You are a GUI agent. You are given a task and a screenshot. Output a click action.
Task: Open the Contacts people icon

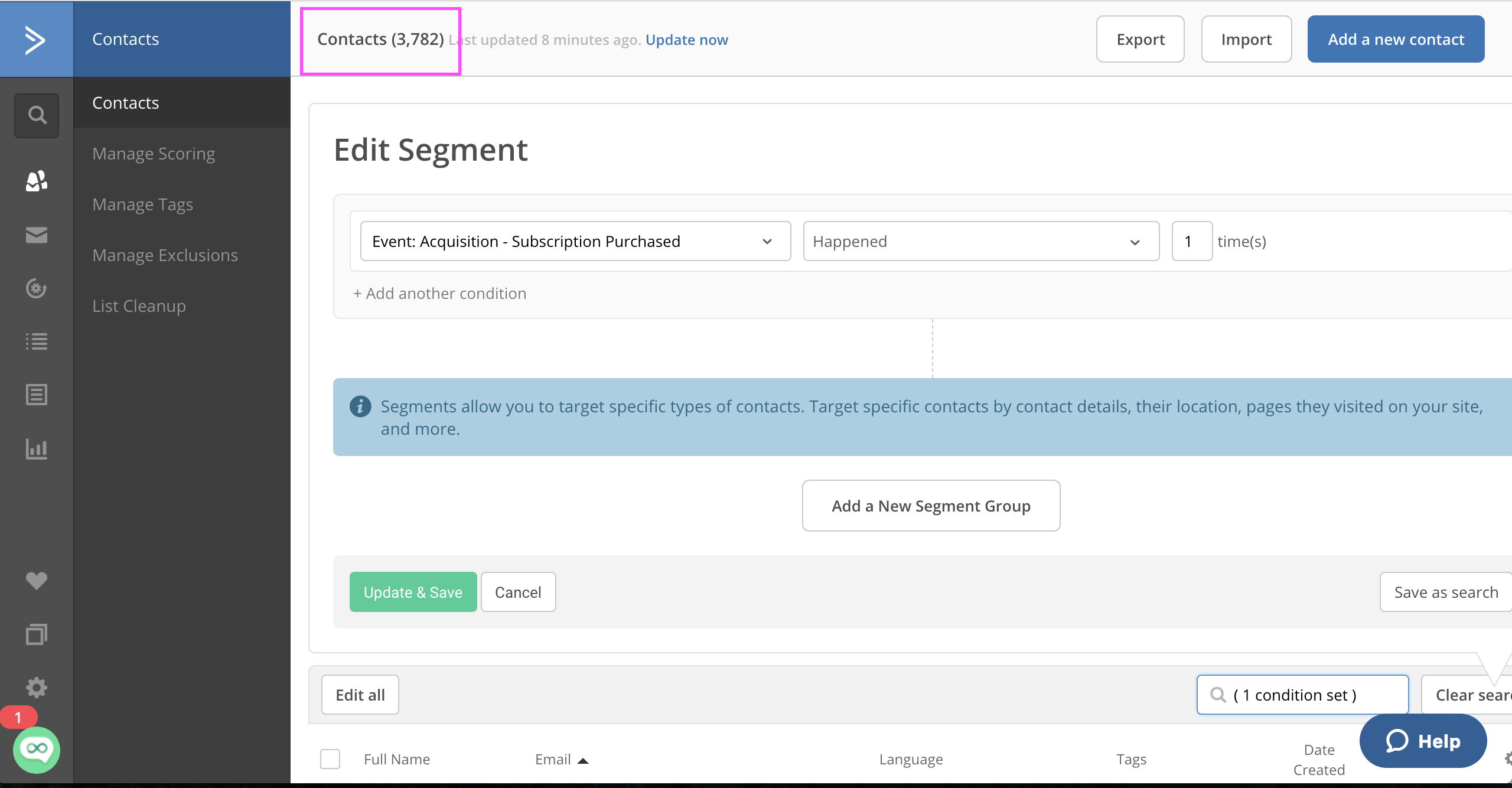[x=37, y=181]
